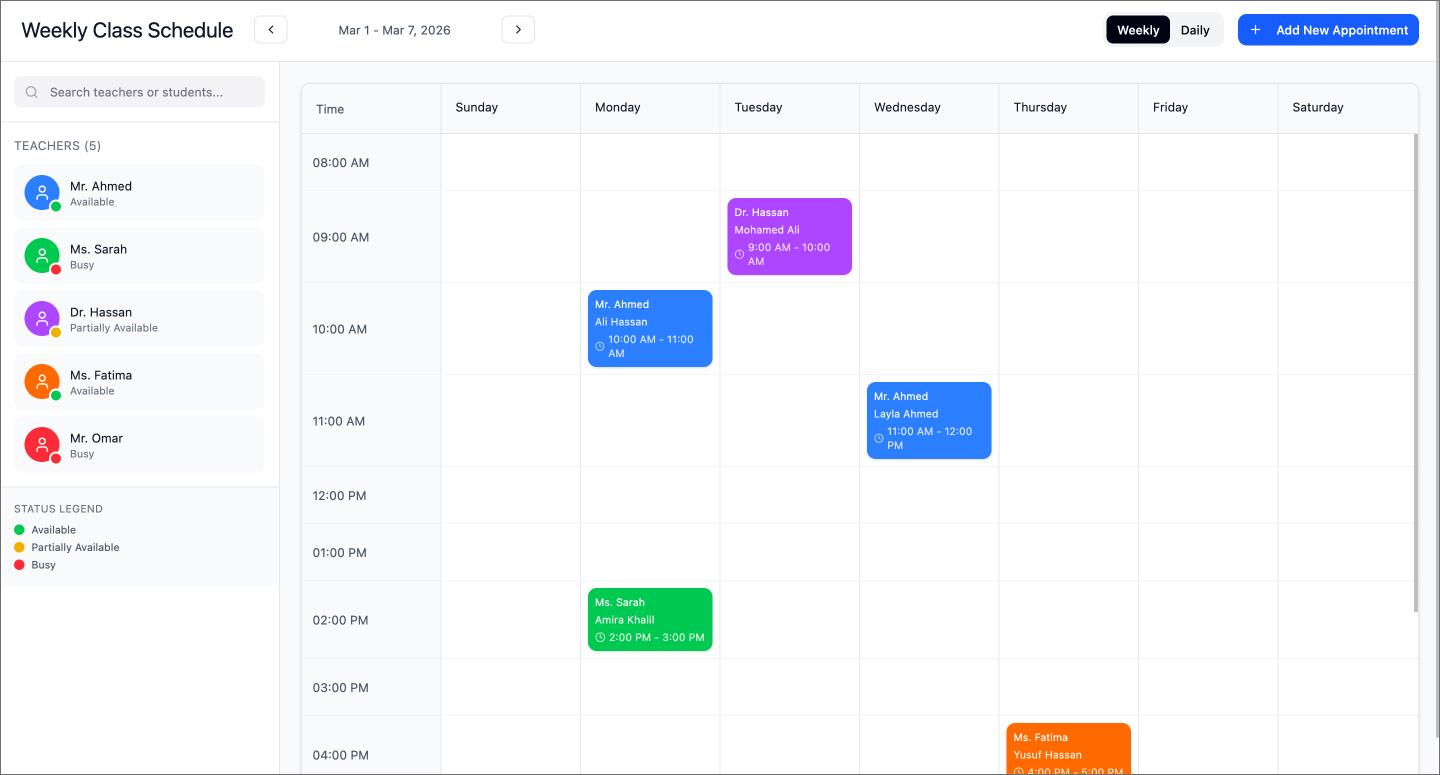This screenshot has width=1440, height=775.
Task: Select Ms. Sarah's green avatar icon
Action: pos(41,255)
